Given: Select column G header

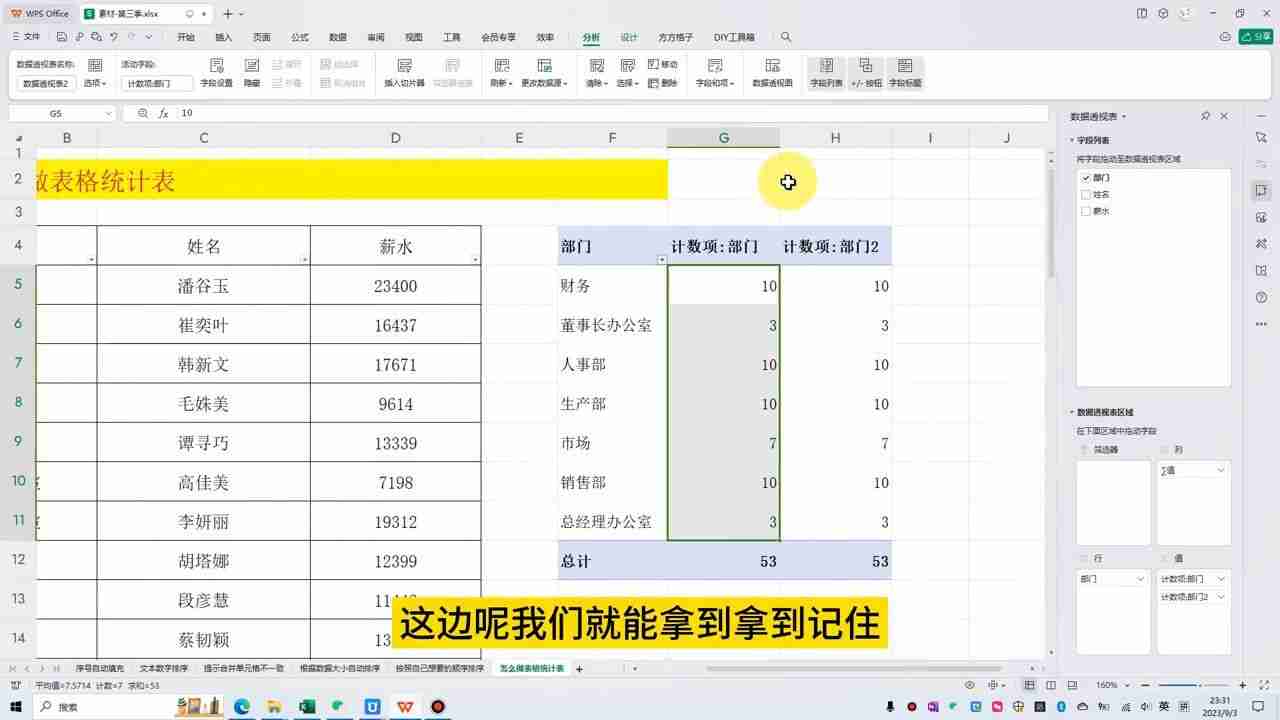Looking at the screenshot, I should pyautogui.click(x=724, y=138).
